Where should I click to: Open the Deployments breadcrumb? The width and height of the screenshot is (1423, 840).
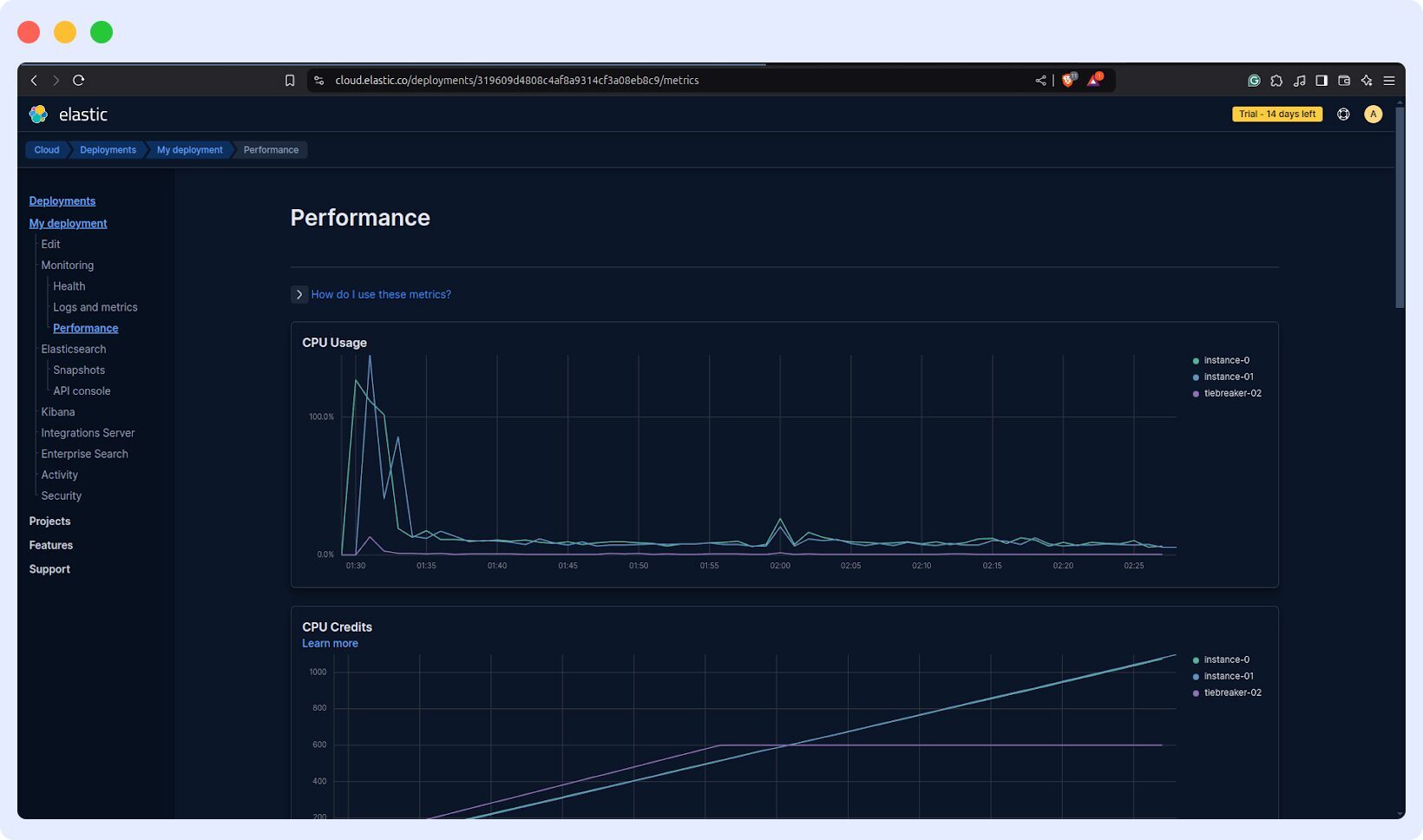108,149
